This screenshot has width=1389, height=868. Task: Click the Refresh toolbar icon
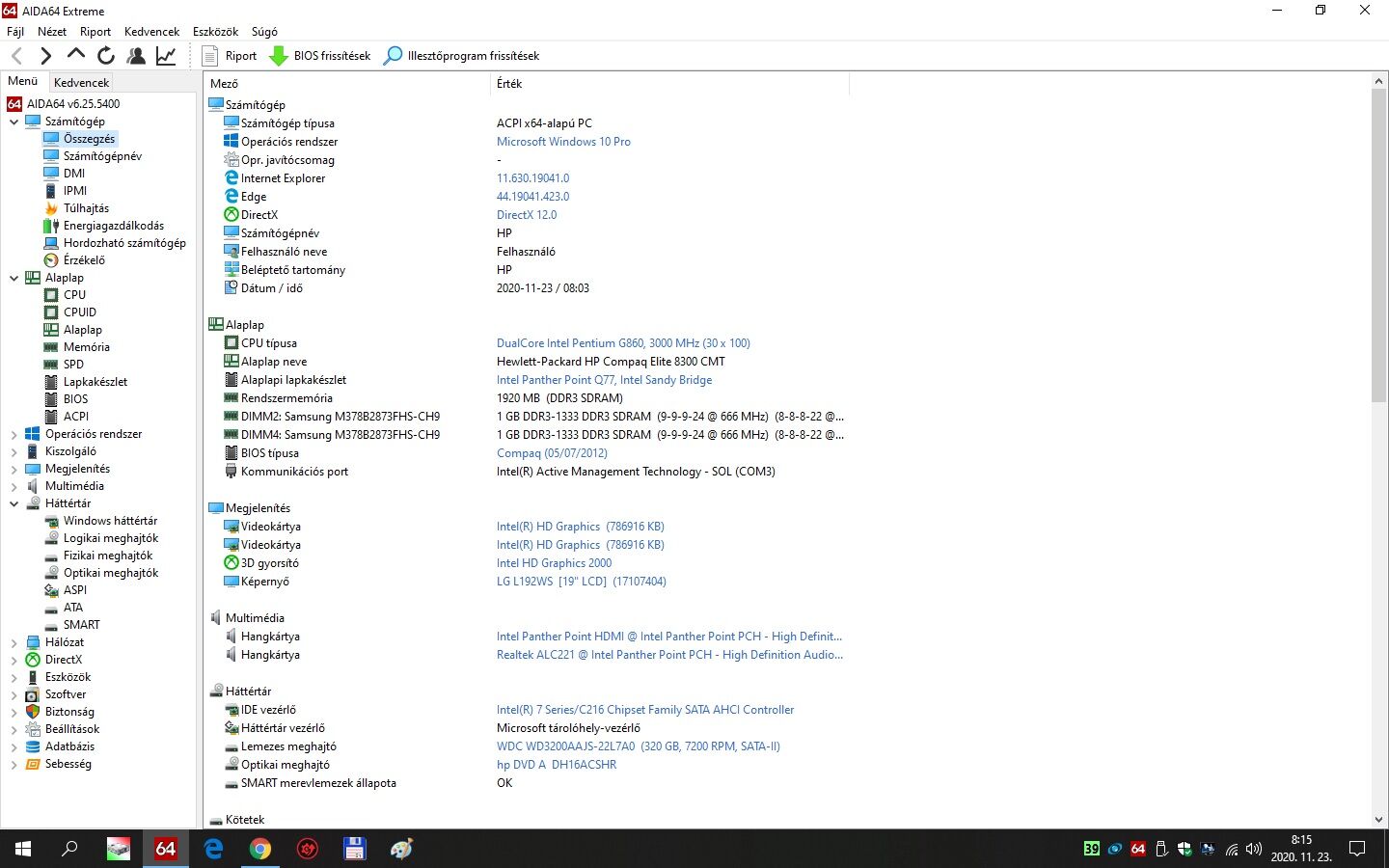[106, 56]
